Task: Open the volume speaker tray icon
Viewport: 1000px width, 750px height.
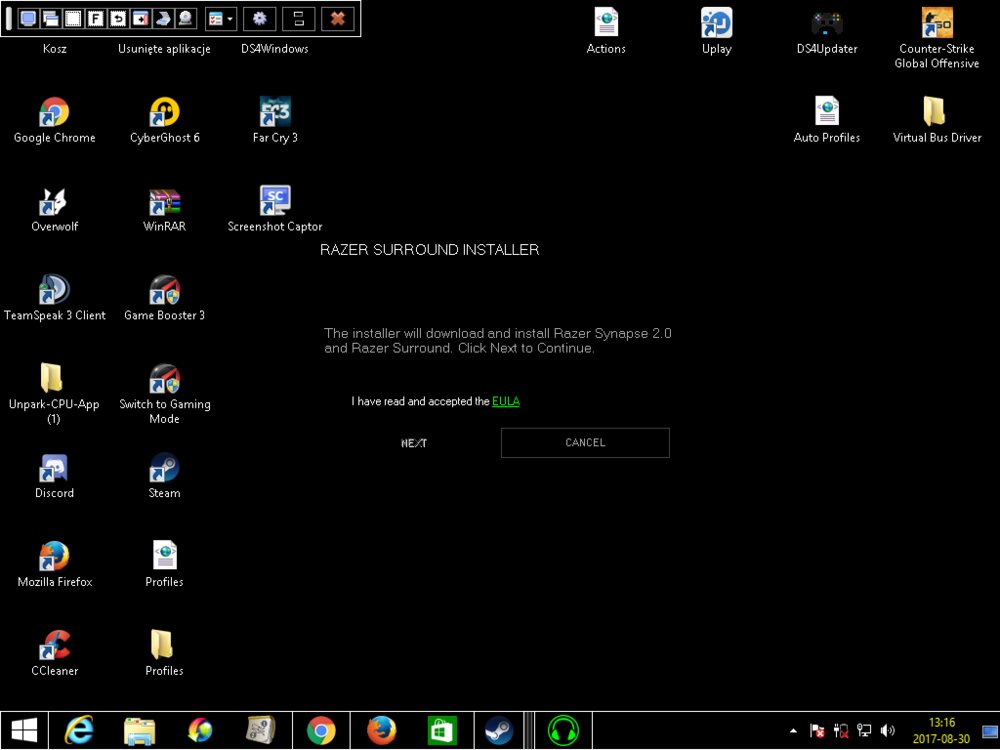Action: coord(888,731)
